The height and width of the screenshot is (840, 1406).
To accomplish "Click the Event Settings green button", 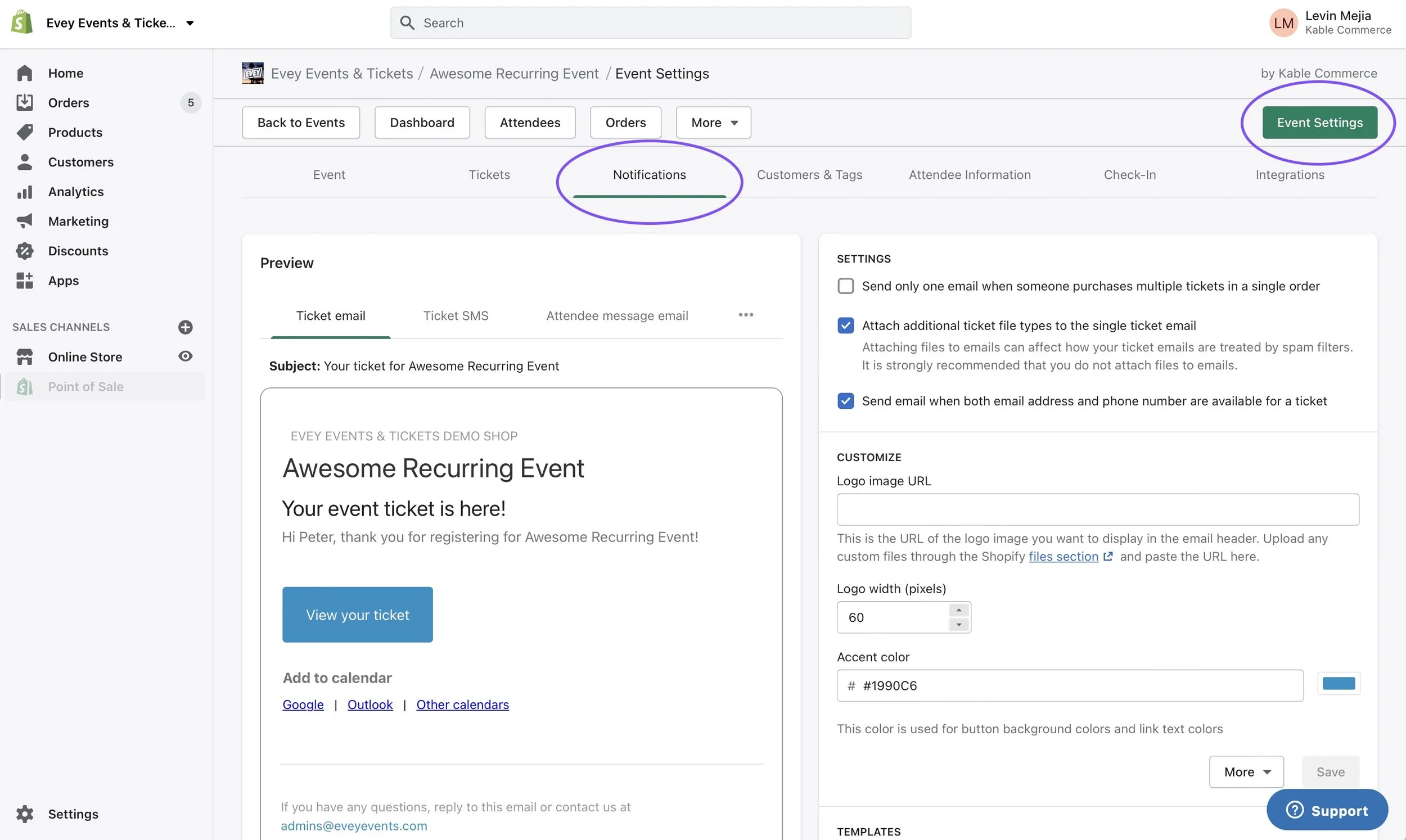I will point(1320,122).
